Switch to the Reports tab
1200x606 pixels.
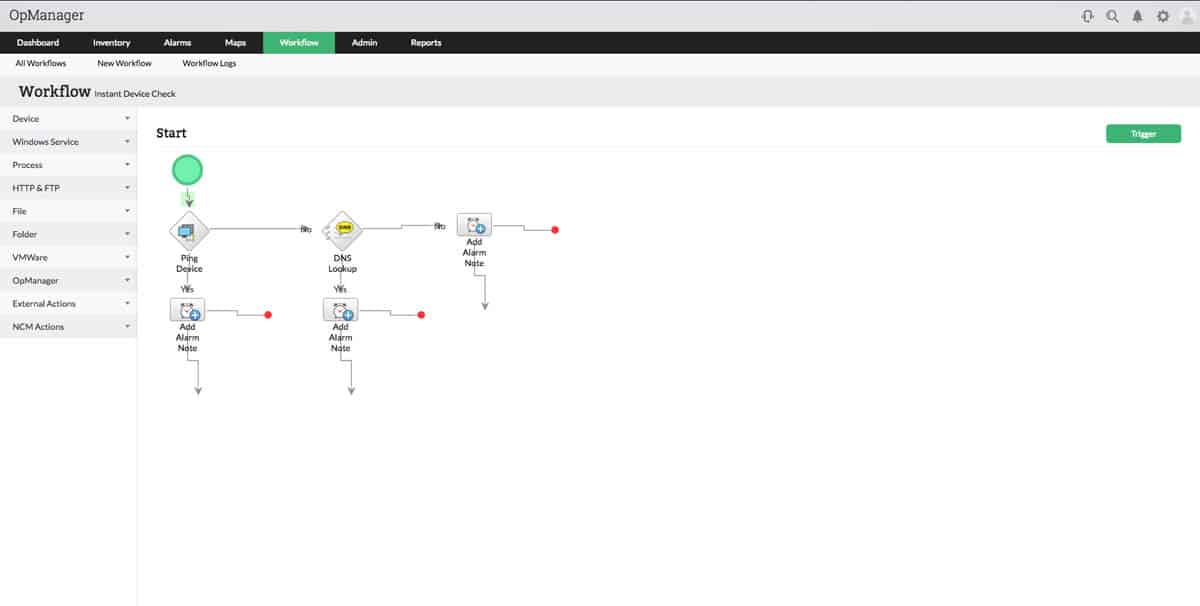[426, 43]
